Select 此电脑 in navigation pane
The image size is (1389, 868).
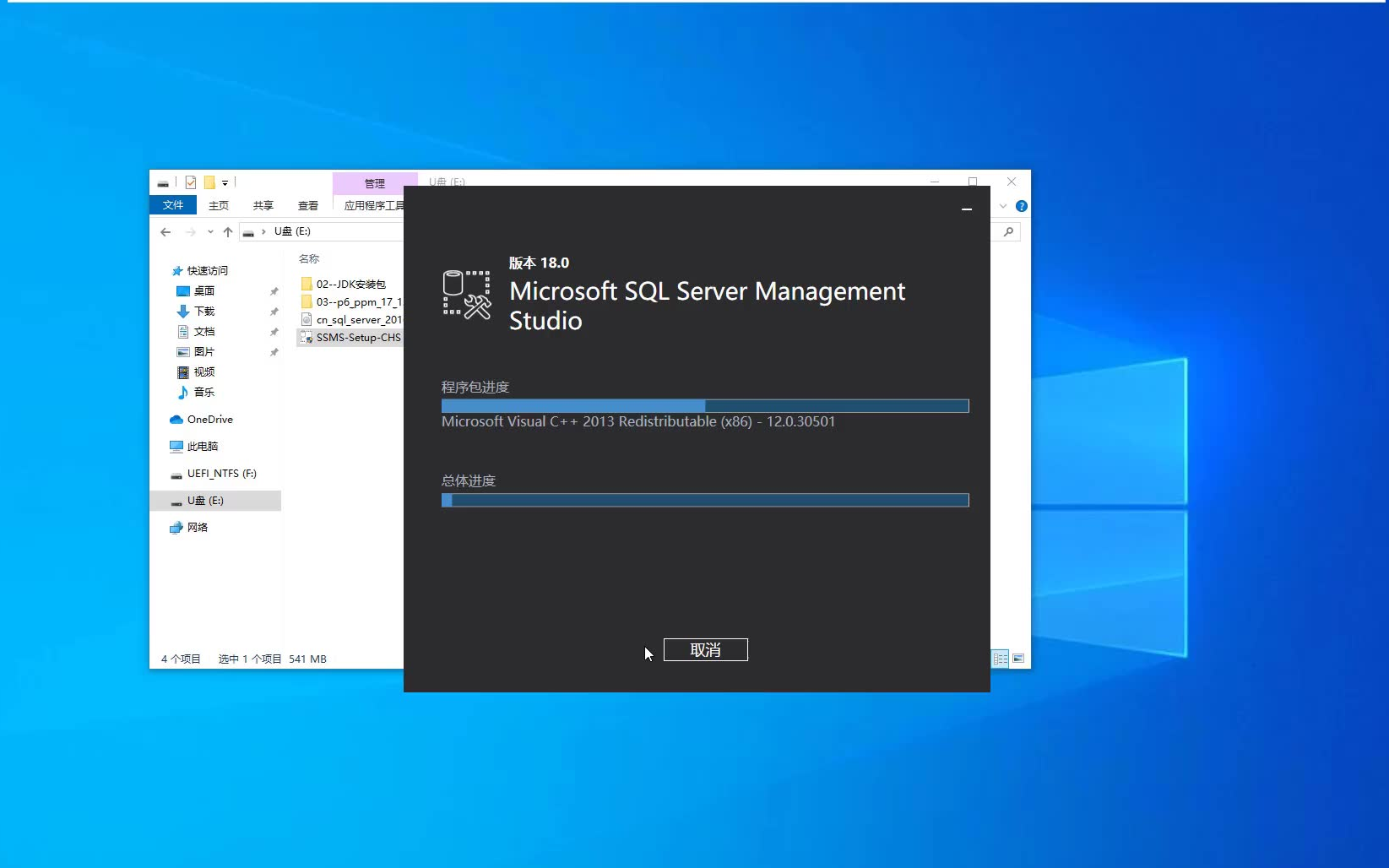(194, 446)
